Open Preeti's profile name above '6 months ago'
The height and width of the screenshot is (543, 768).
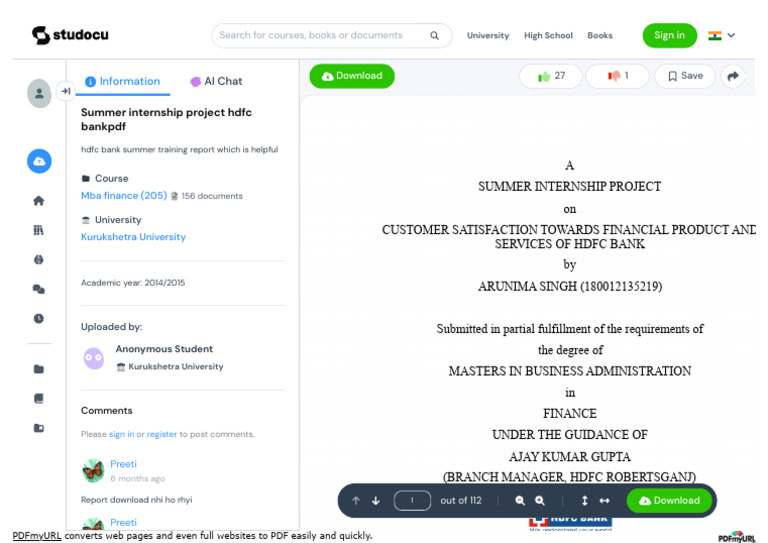[x=123, y=464]
